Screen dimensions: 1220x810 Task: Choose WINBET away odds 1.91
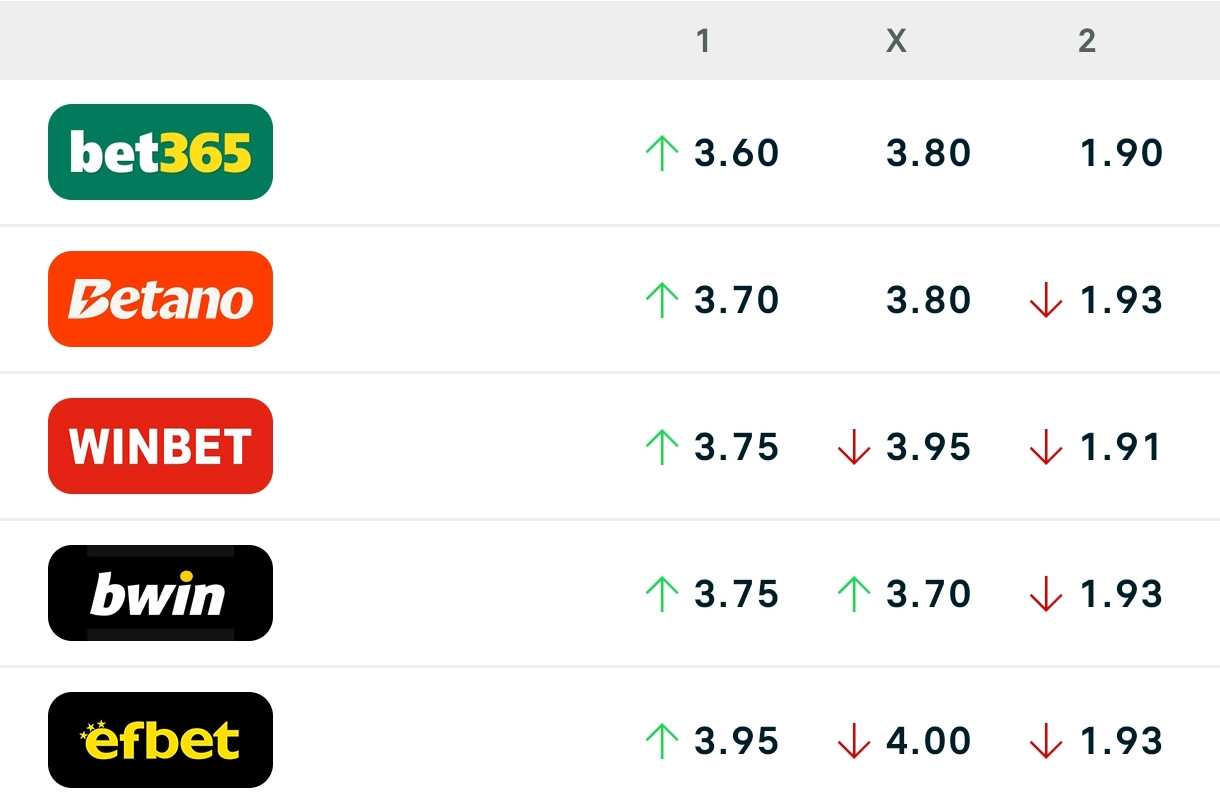point(1121,447)
